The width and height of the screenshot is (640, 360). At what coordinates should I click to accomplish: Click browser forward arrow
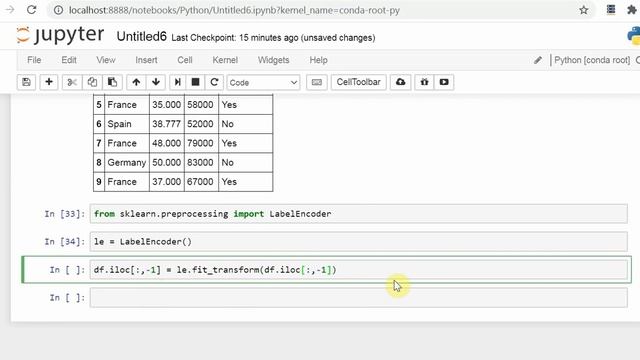(9, 10)
